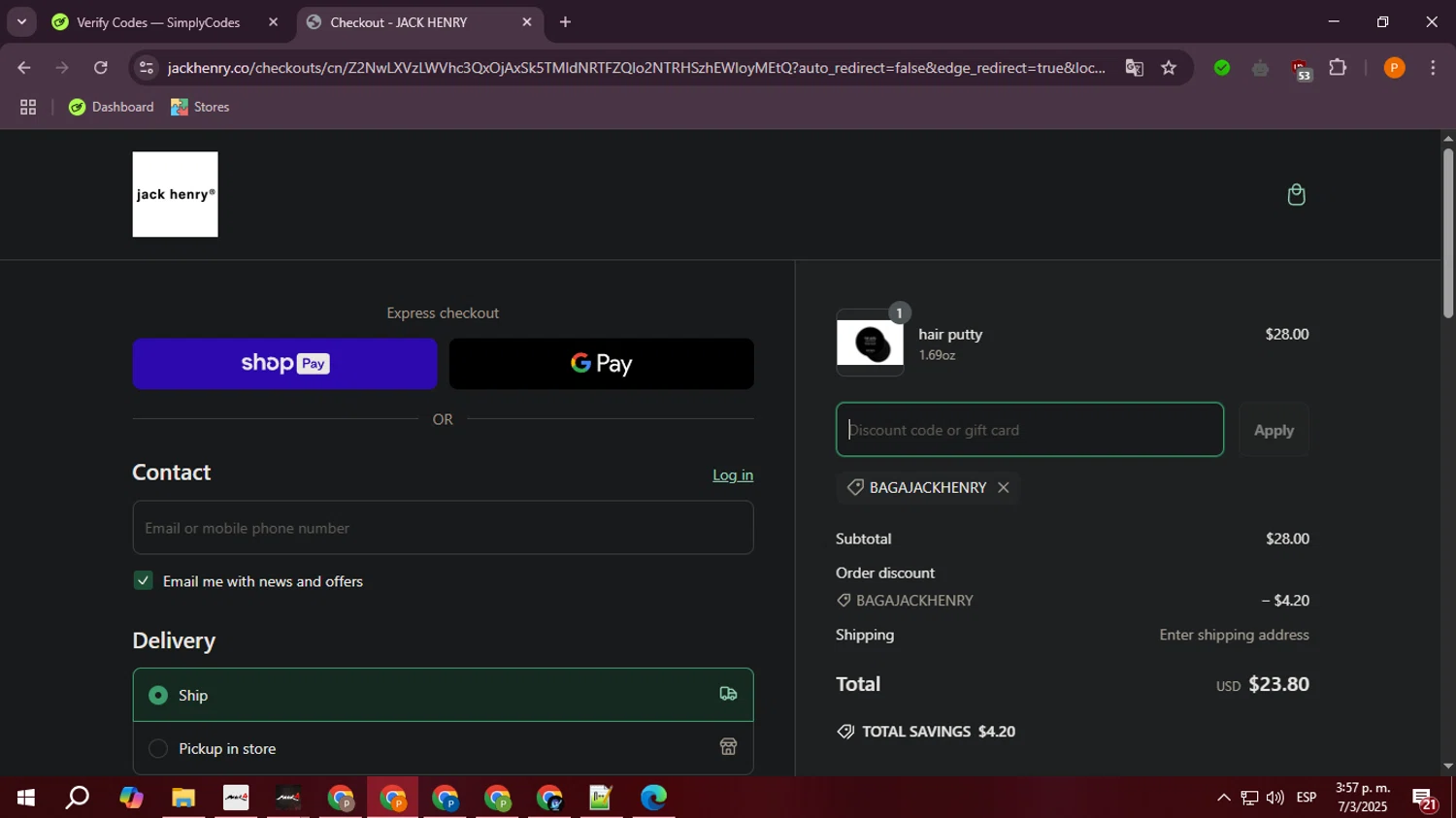Show hidden system tray icons
The width and height of the screenshot is (1456, 818).
click(x=1223, y=798)
